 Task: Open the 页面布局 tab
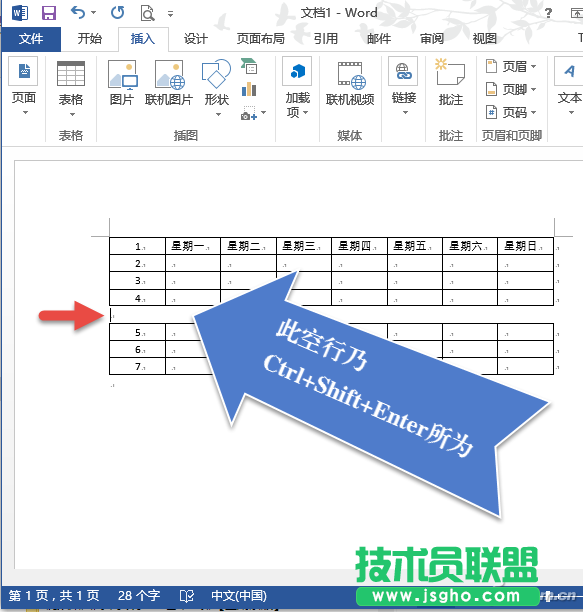(x=261, y=39)
